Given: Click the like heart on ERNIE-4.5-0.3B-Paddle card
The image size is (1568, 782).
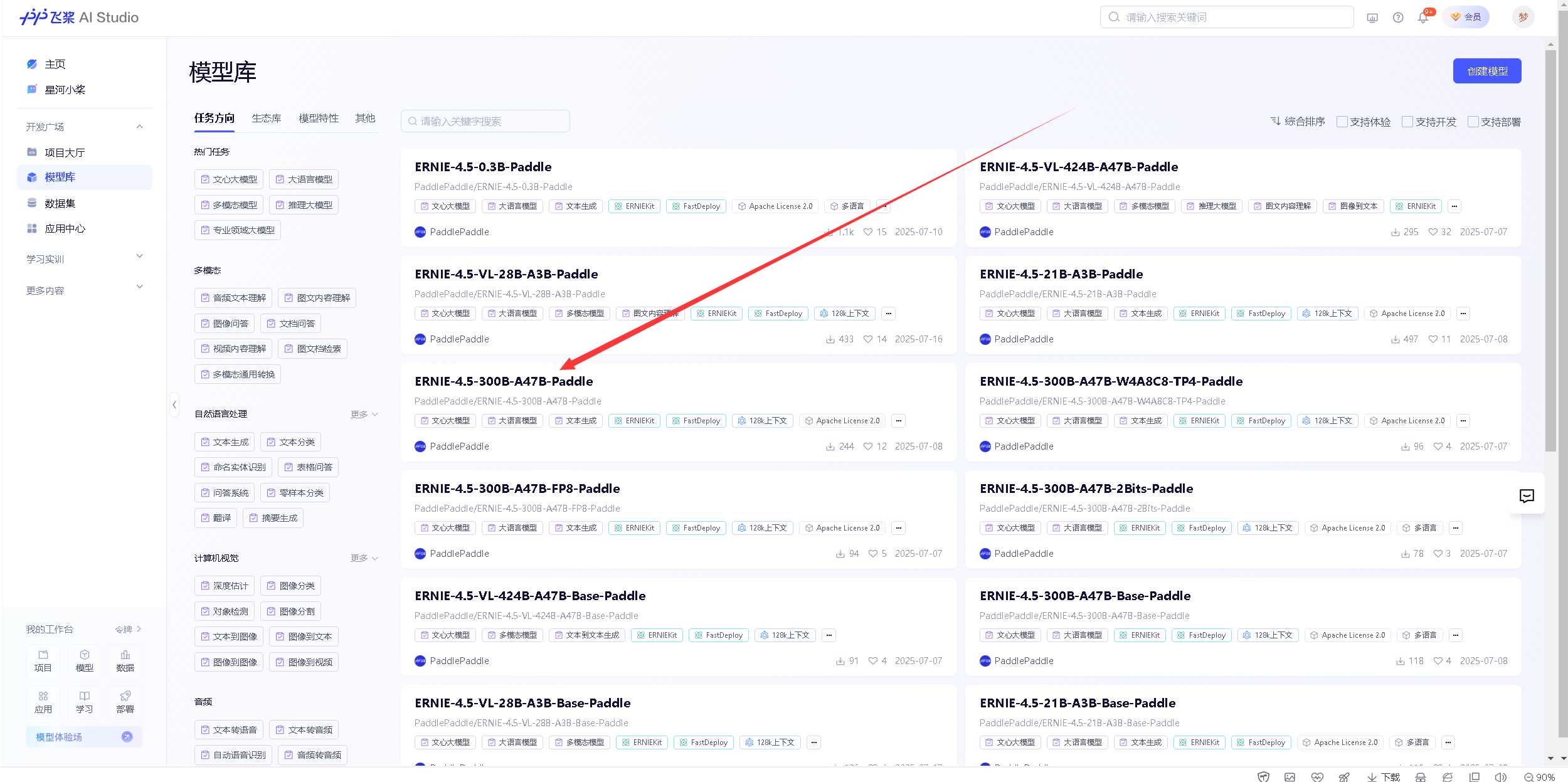Looking at the screenshot, I should coord(868,232).
